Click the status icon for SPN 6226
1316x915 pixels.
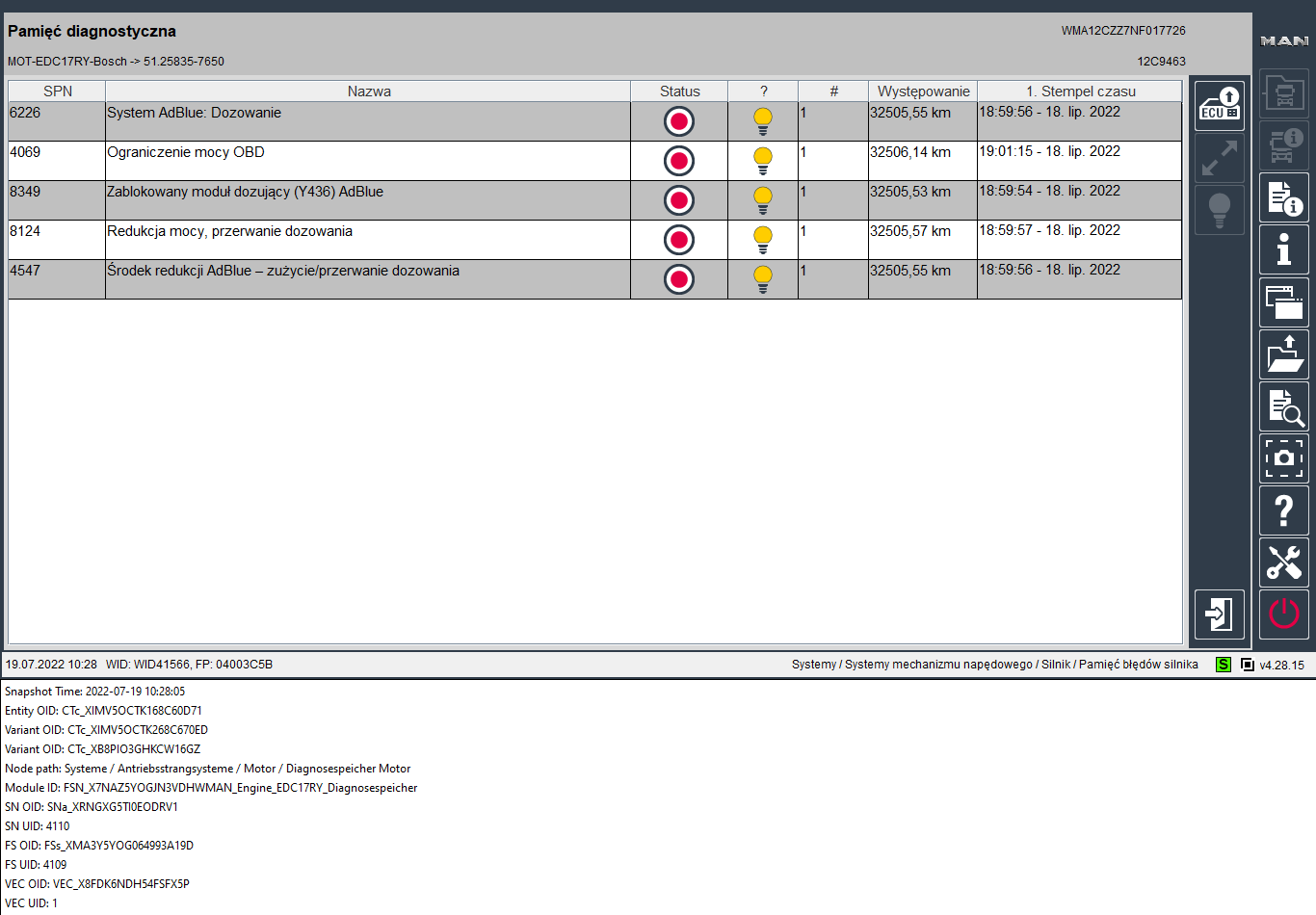(679, 121)
